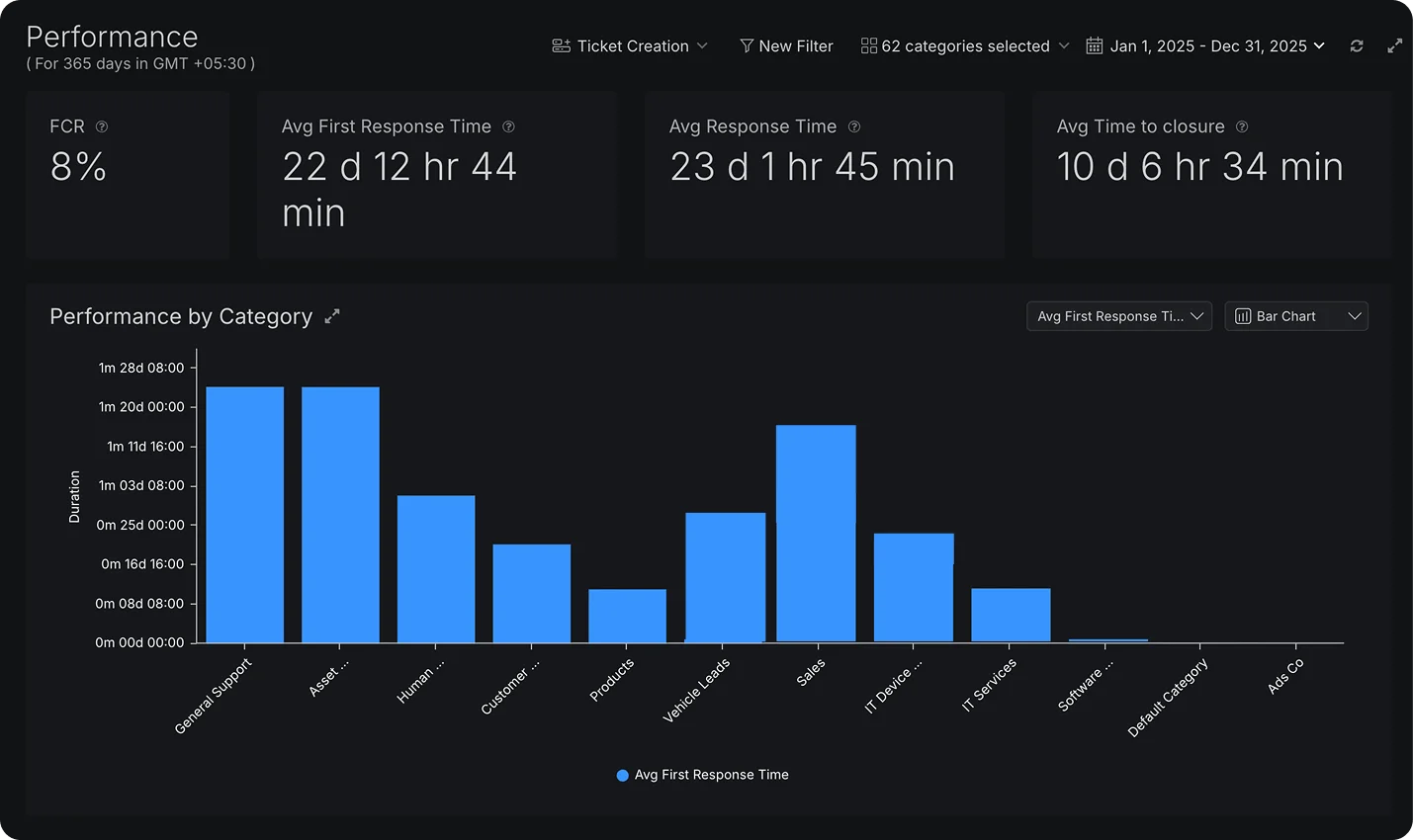Click the Default Category axis label
The height and width of the screenshot is (840, 1413).
coord(1168,698)
